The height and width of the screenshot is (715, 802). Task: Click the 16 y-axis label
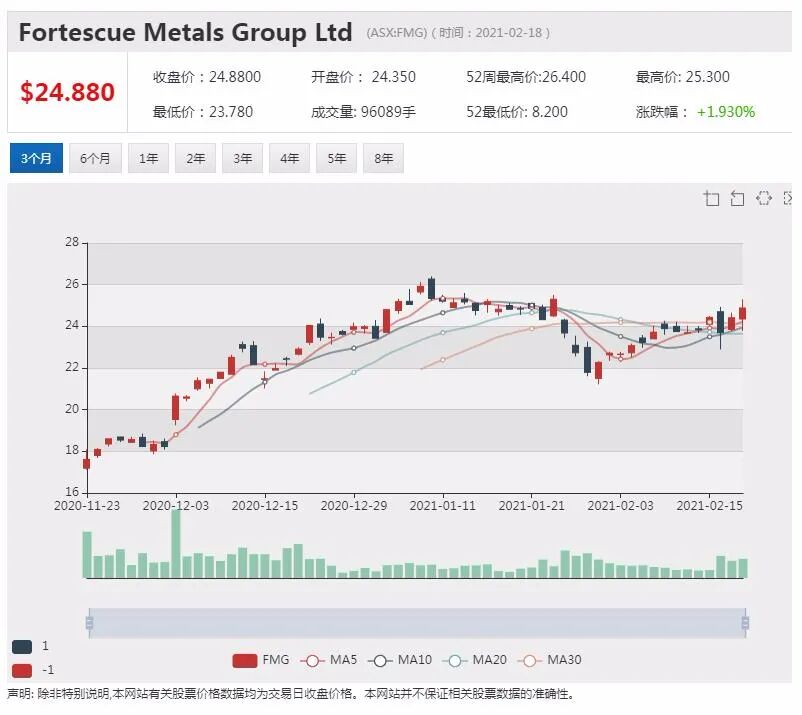(x=72, y=492)
